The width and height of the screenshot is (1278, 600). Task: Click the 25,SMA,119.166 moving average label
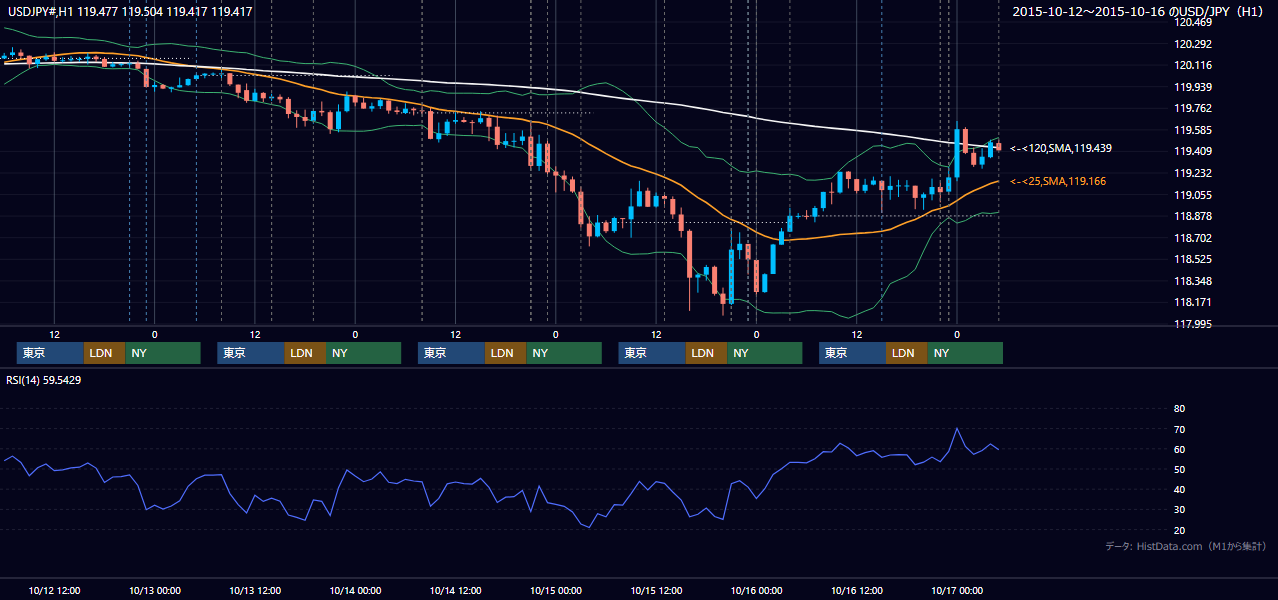click(1059, 181)
